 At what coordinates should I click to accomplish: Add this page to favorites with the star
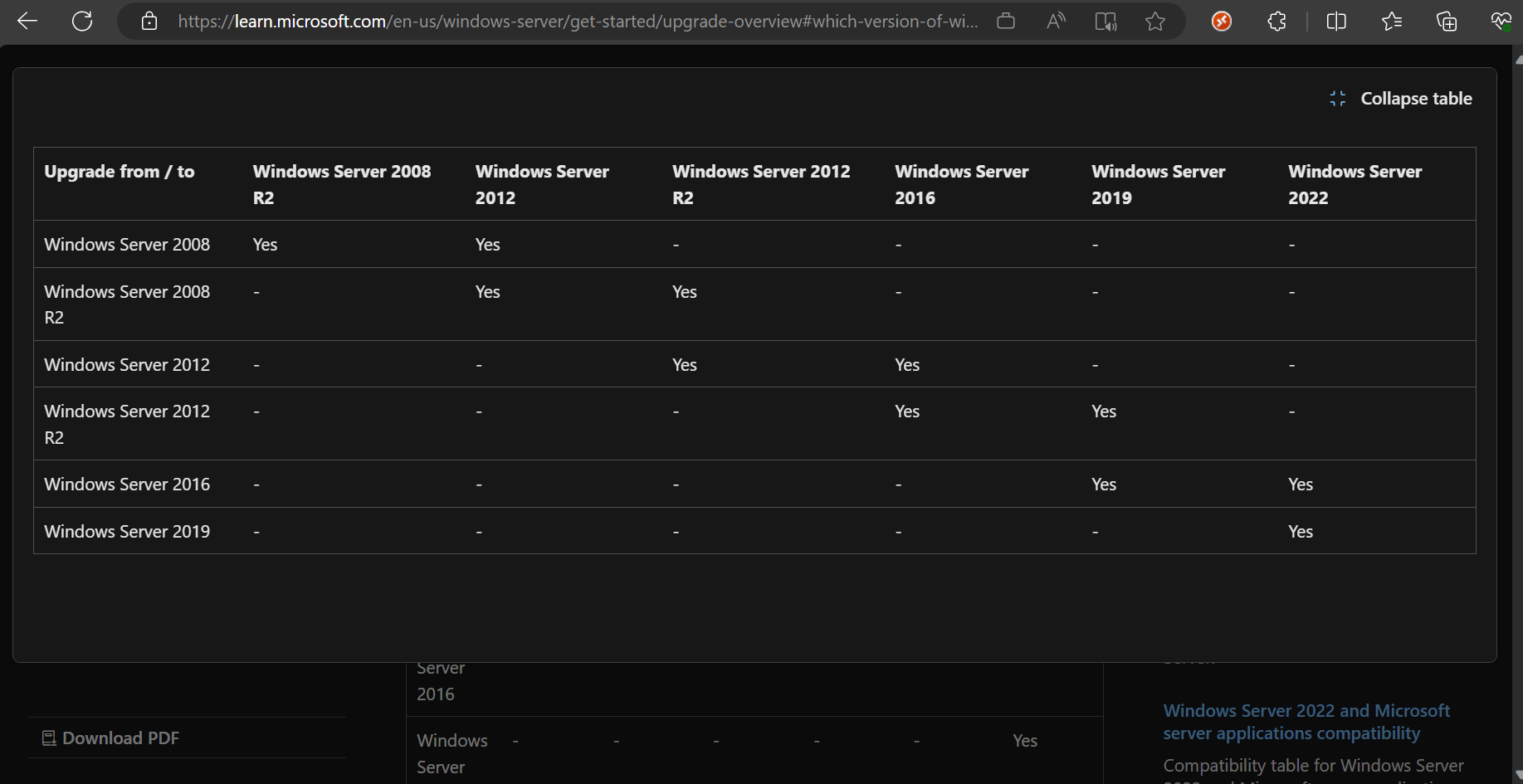pyautogui.click(x=1155, y=21)
